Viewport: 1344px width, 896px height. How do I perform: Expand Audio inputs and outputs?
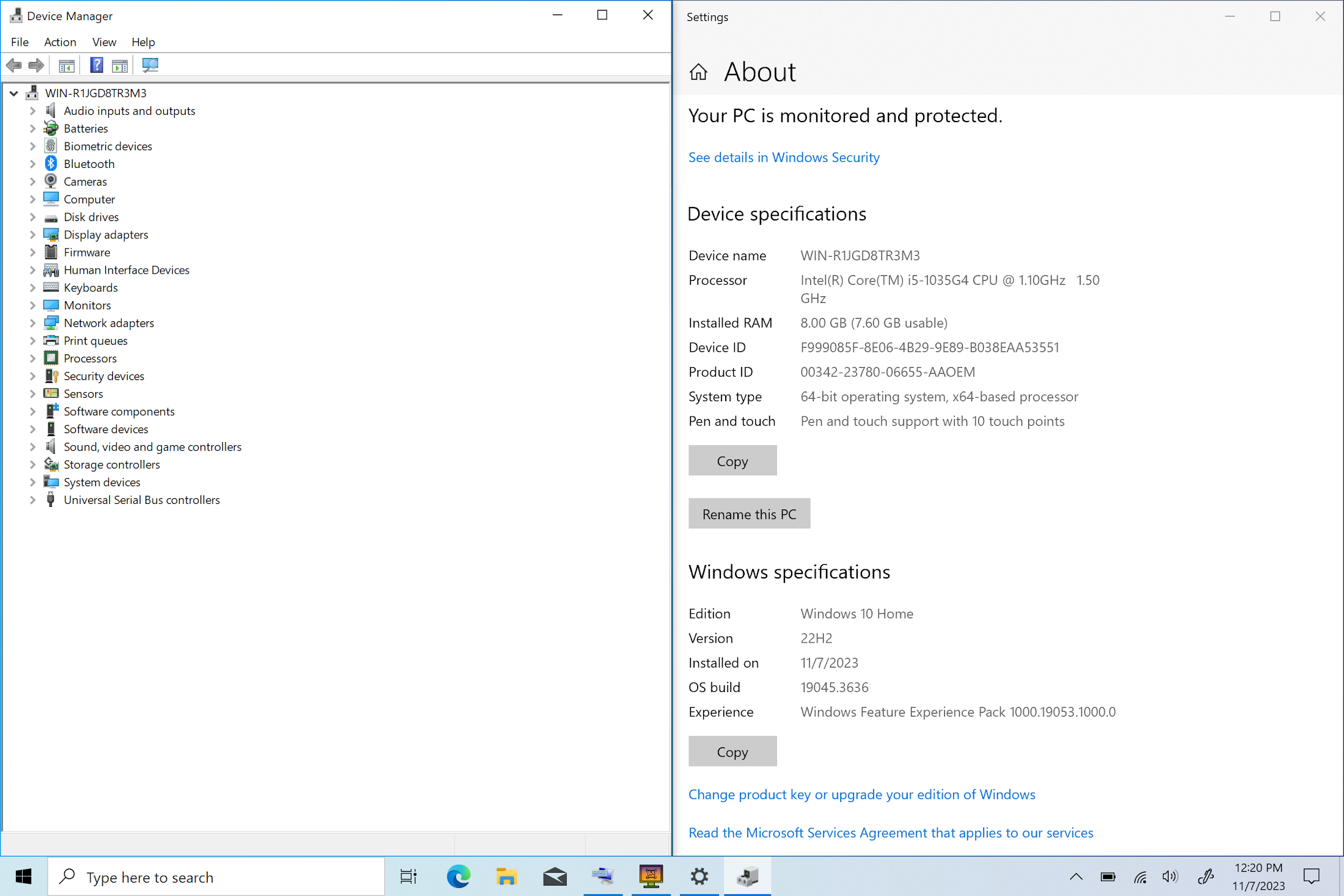pyautogui.click(x=32, y=111)
